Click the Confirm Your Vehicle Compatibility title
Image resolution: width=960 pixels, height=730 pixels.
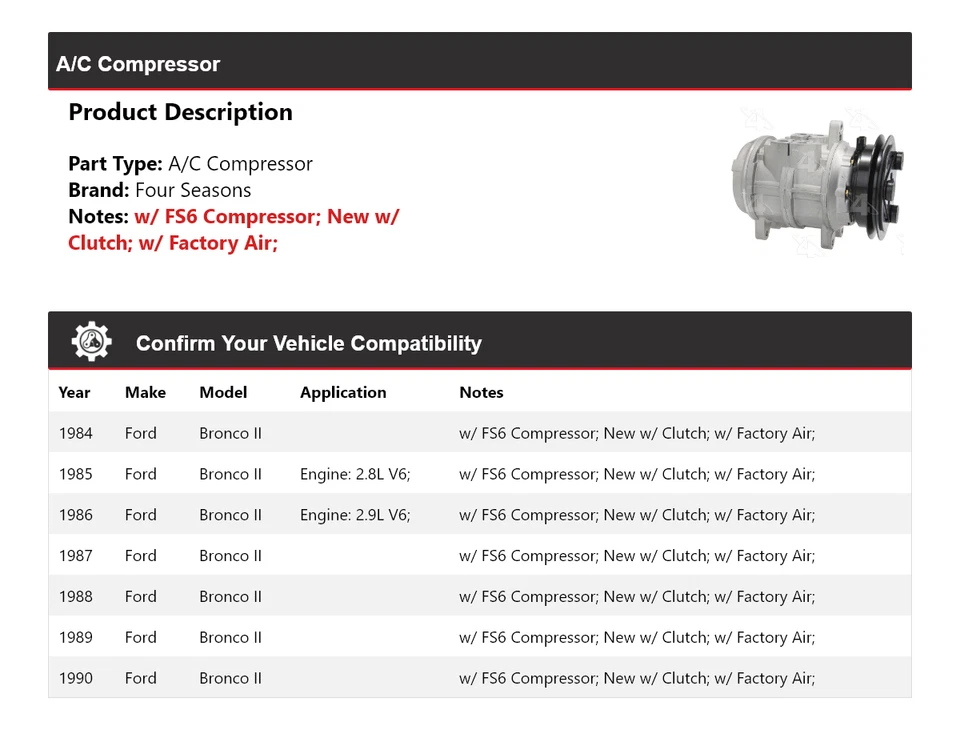coord(308,343)
